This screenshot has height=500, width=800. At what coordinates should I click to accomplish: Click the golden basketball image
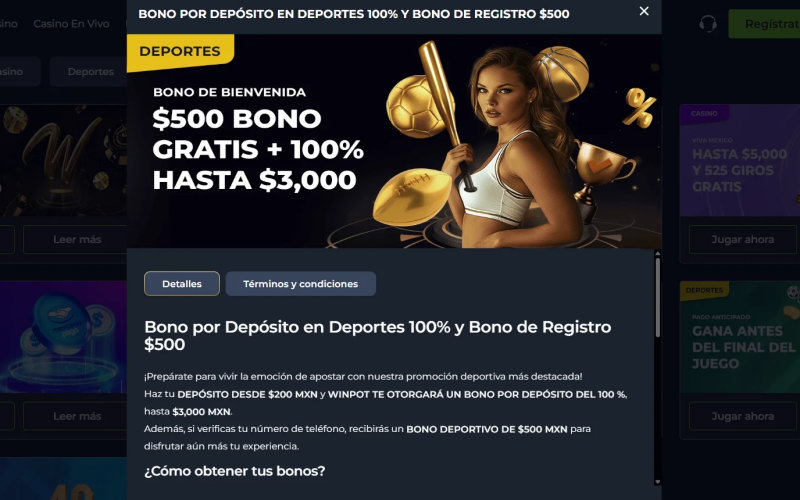[560, 73]
